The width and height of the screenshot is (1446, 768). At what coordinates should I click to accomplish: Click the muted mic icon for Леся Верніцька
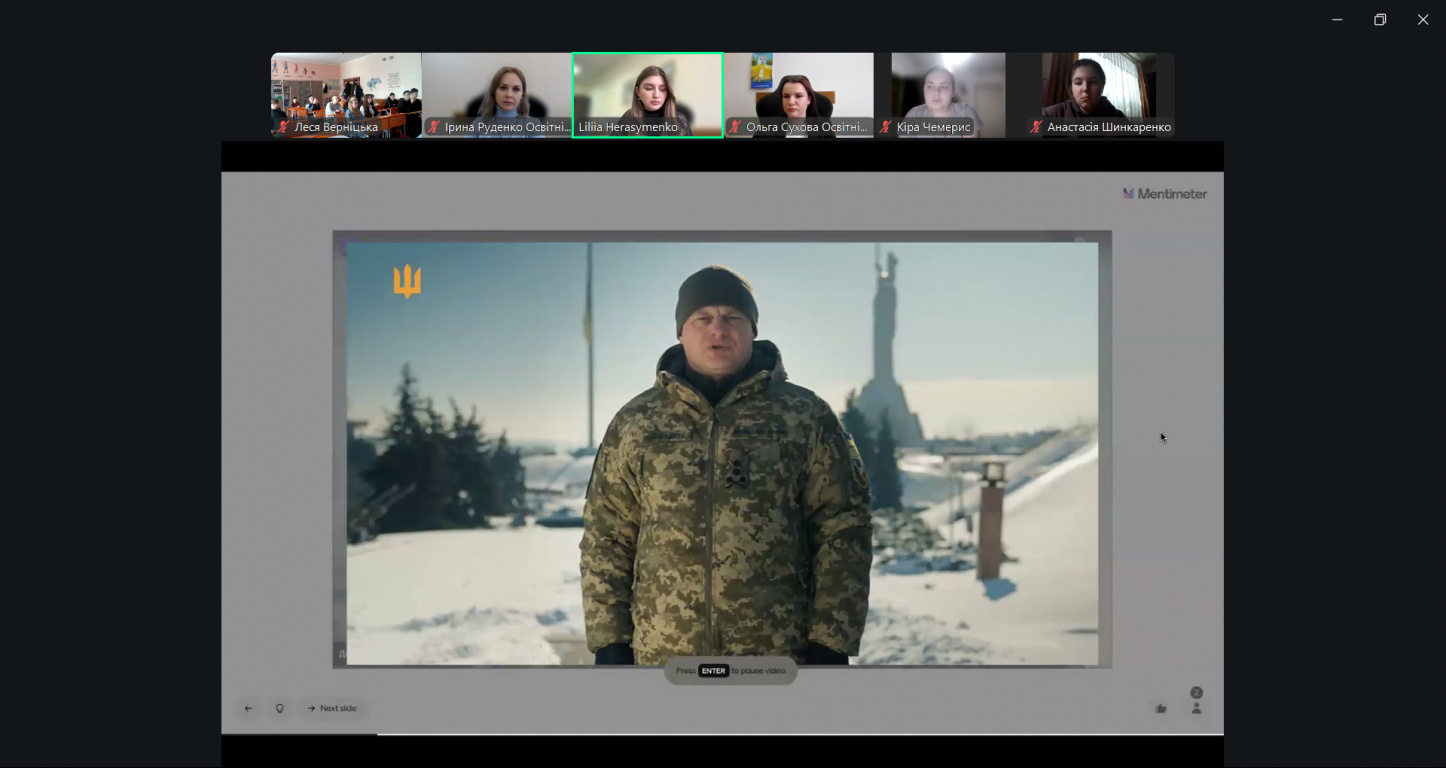[x=284, y=127]
